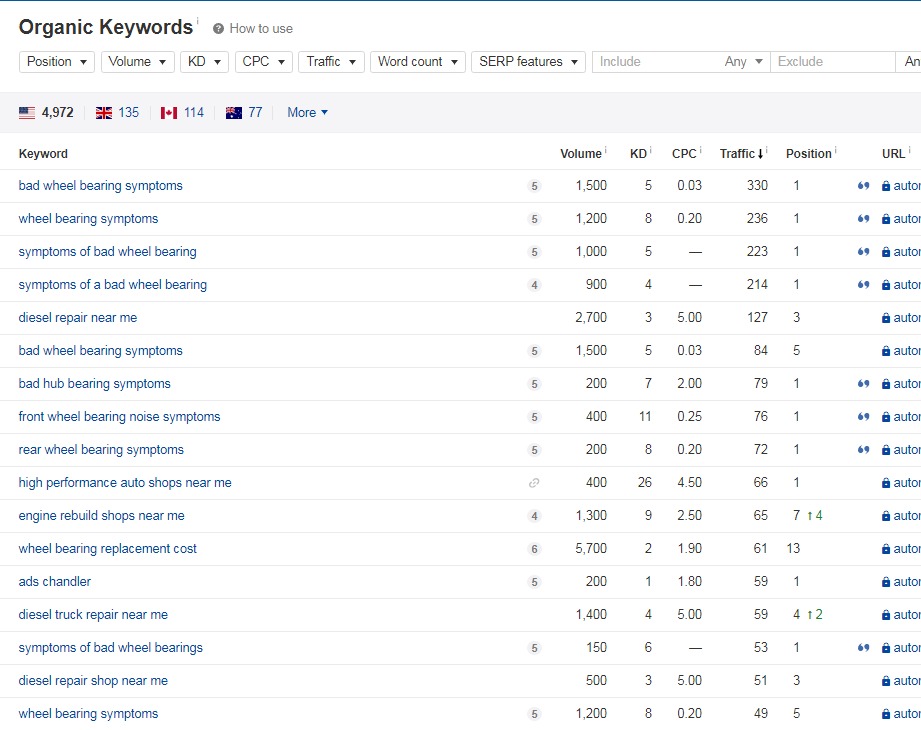Viewport: 921px width, 730px height.
Task: Click featured snippet quote icon for symptoms of bad wheel bearings
Action: (x=863, y=647)
